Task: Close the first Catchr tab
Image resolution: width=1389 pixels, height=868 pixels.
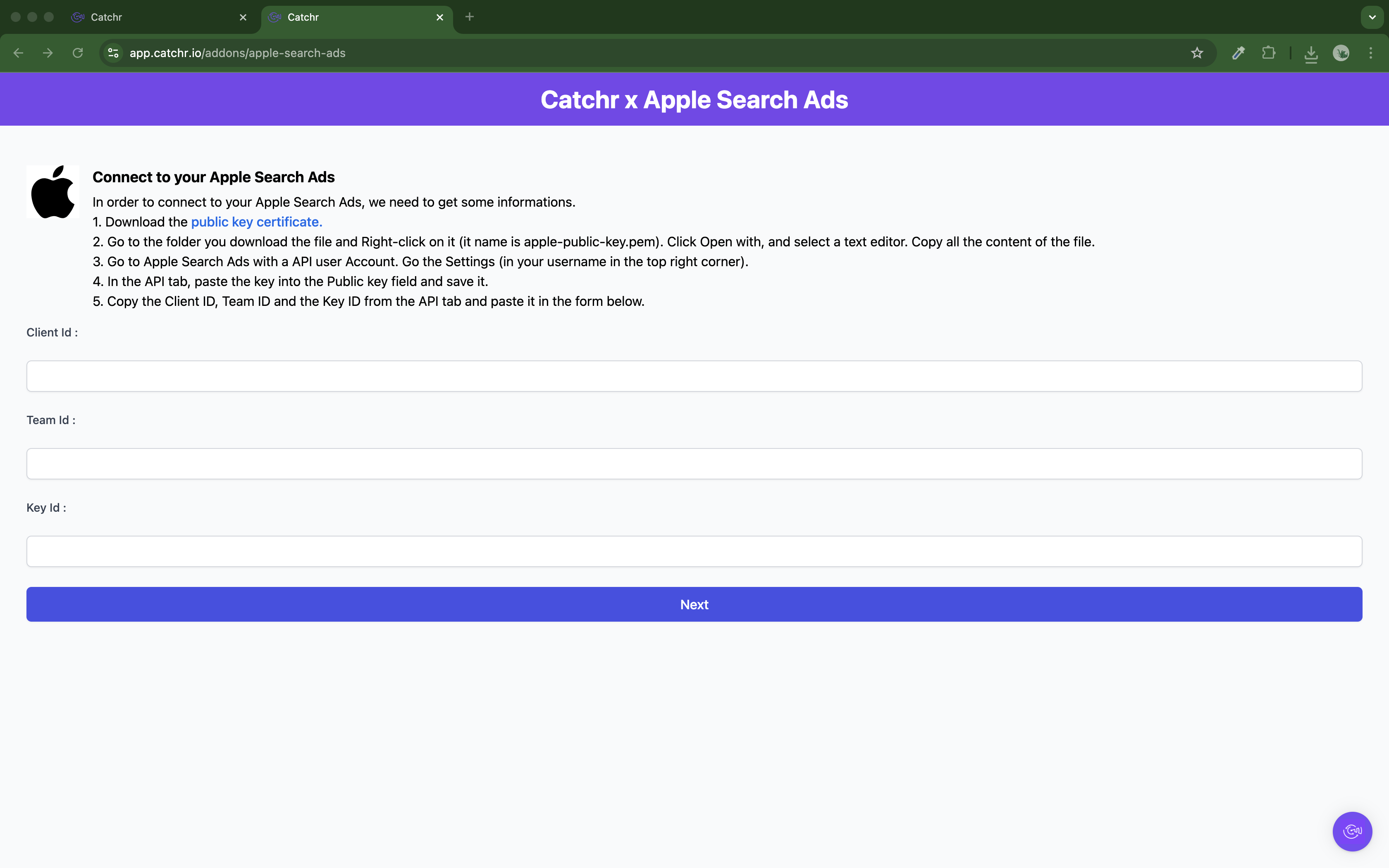Action: pyautogui.click(x=243, y=17)
